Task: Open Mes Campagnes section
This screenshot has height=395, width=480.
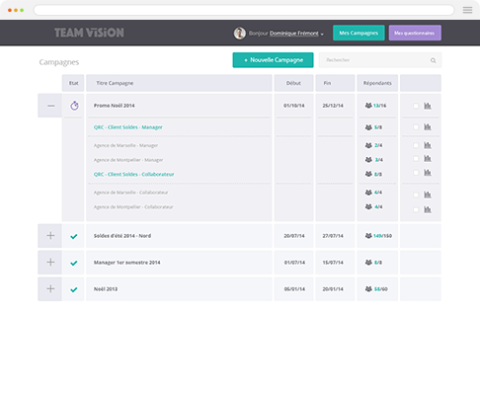Action: (359, 33)
